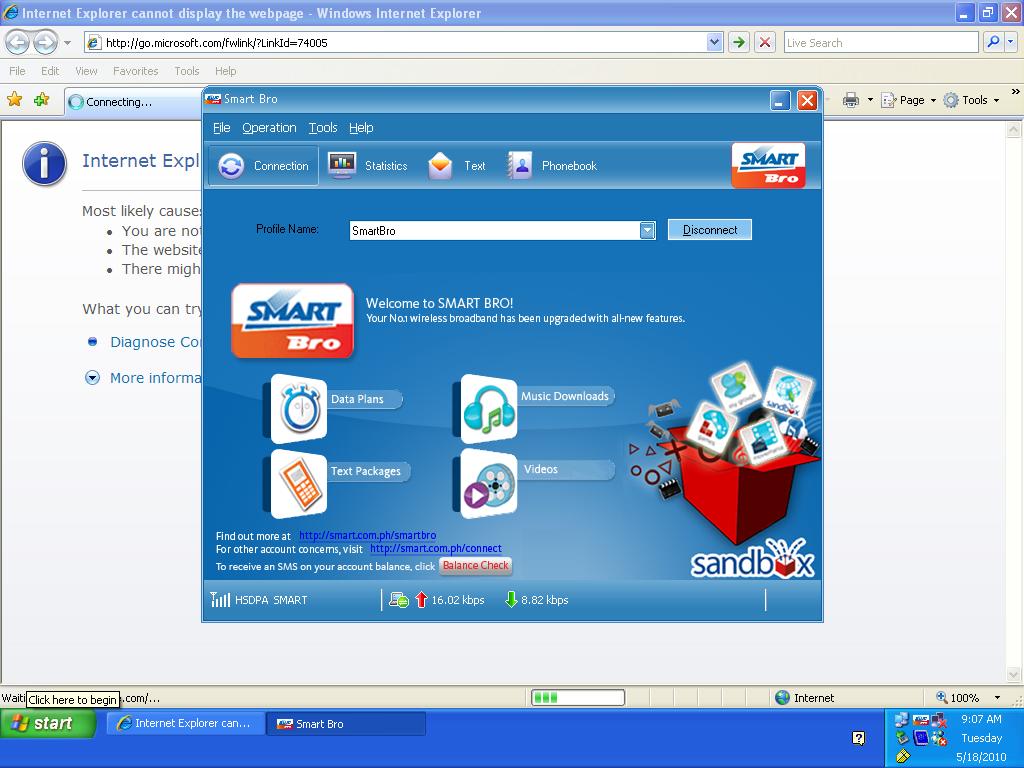Open the IE Tools gear dropdown
This screenshot has width=1024, height=768.
pyautogui.click(x=972, y=100)
